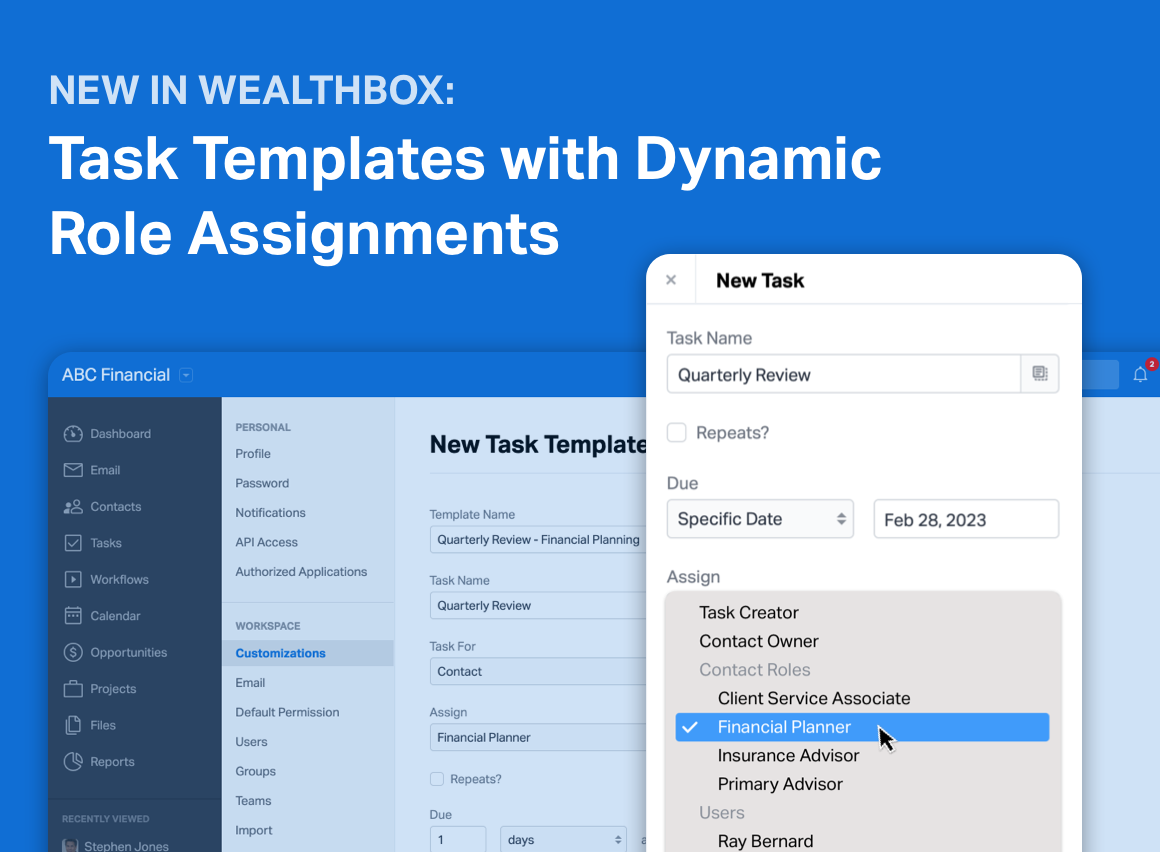
Task: Open Groups settings link
Action: (x=255, y=771)
